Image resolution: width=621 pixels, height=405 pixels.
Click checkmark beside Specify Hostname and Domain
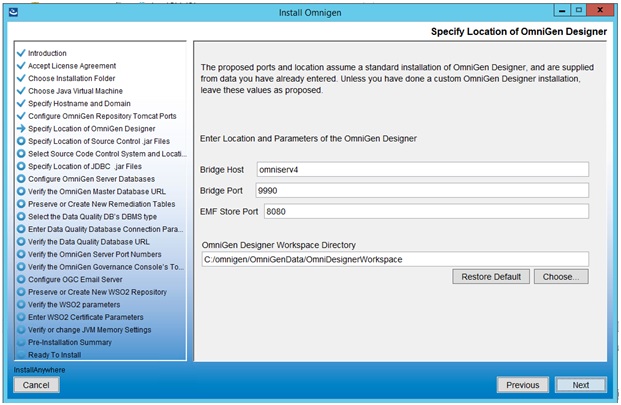click(21, 103)
